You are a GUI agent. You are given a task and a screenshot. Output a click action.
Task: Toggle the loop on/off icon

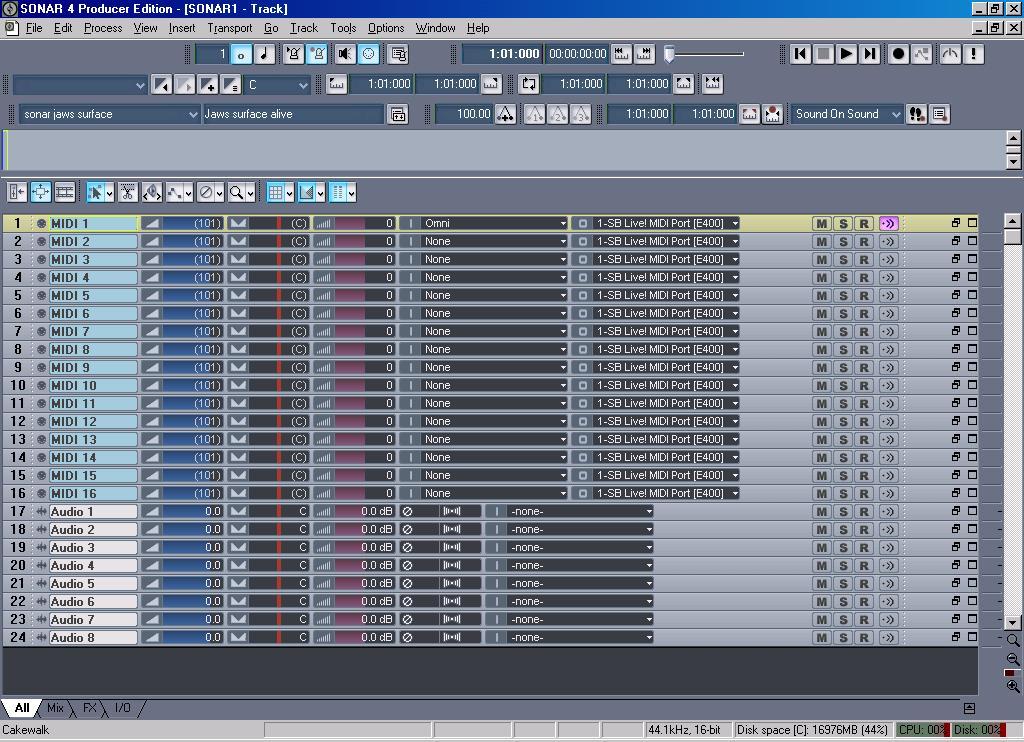pyautogui.click(x=529, y=84)
